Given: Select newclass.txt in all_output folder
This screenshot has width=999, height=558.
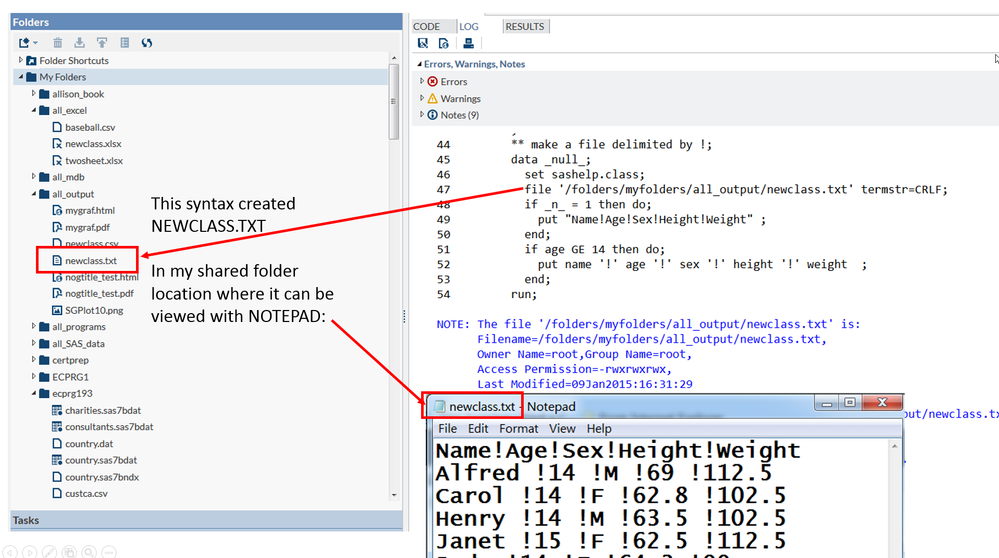Looking at the screenshot, I should click(90, 261).
